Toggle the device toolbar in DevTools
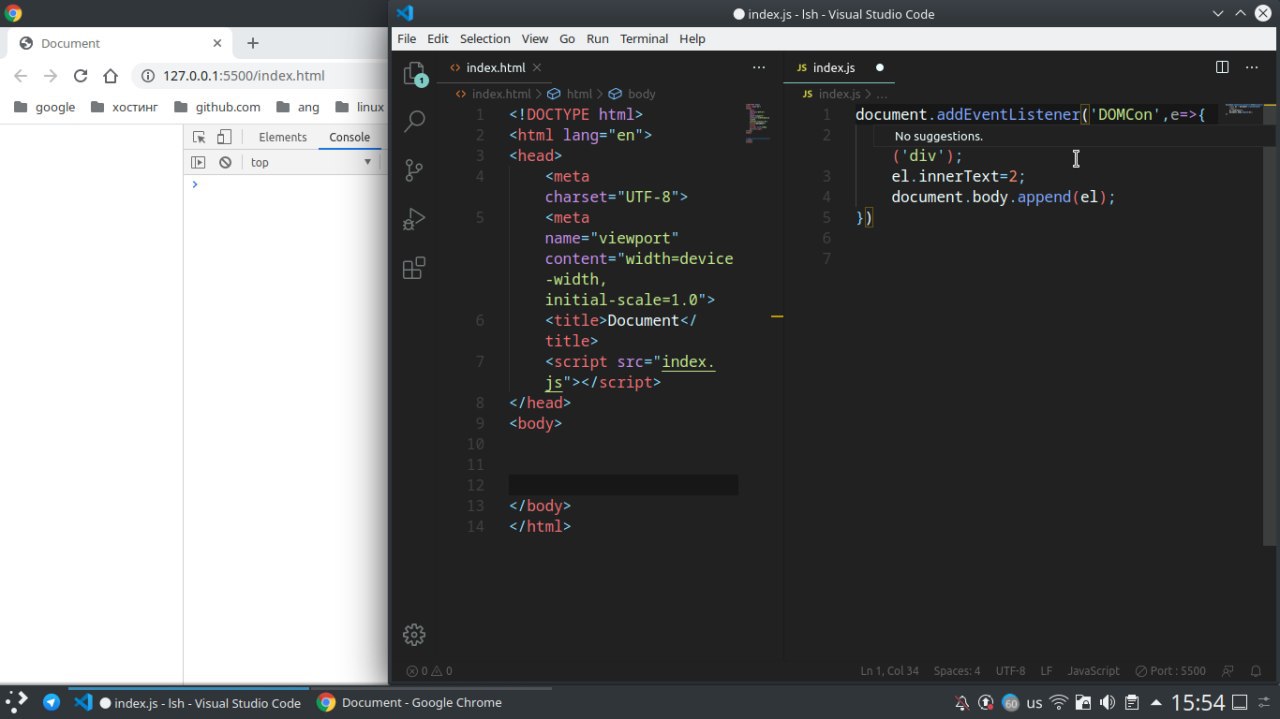The image size is (1280, 719). pyautogui.click(x=224, y=137)
